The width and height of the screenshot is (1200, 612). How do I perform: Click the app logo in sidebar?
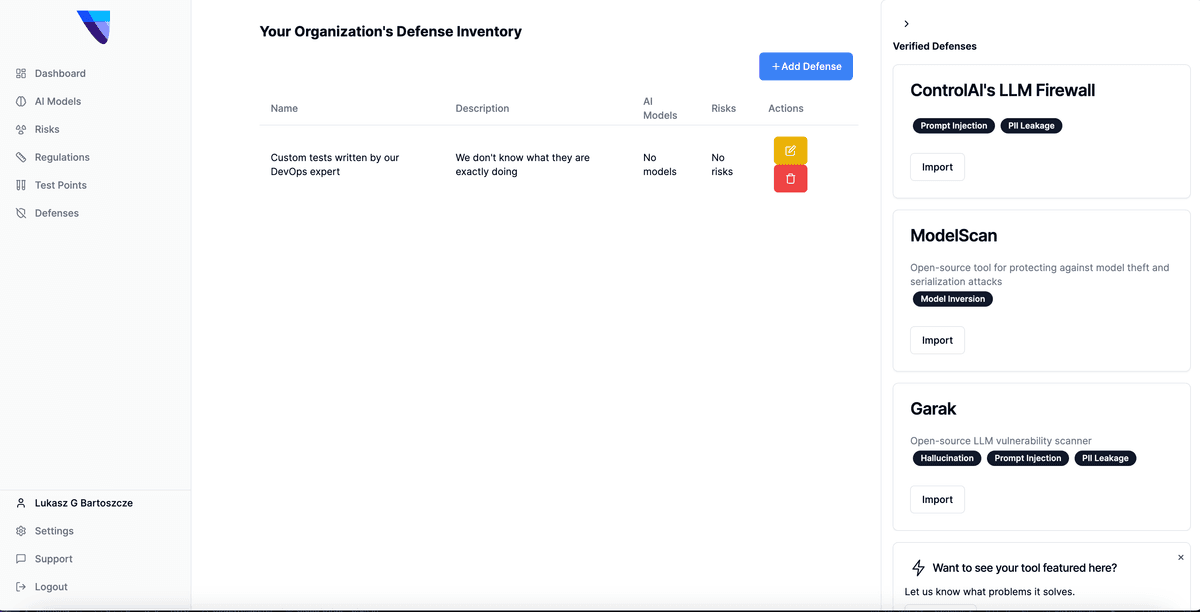tap(94, 27)
